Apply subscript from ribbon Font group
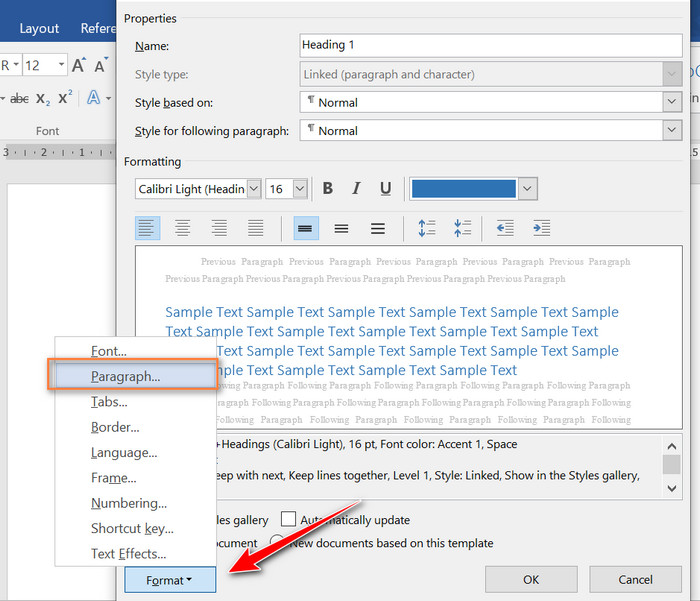The height and width of the screenshot is (601, 700). tap(43, 98)
